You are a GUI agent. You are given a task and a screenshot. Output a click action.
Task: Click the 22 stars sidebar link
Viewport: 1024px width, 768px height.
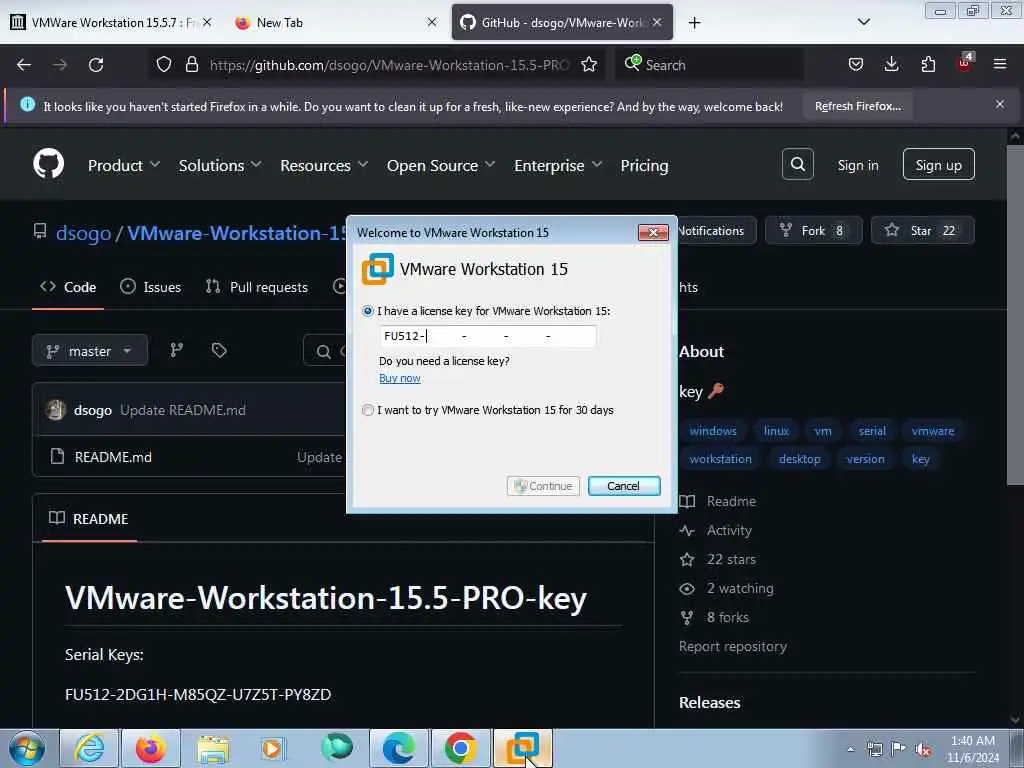point(731,559)
